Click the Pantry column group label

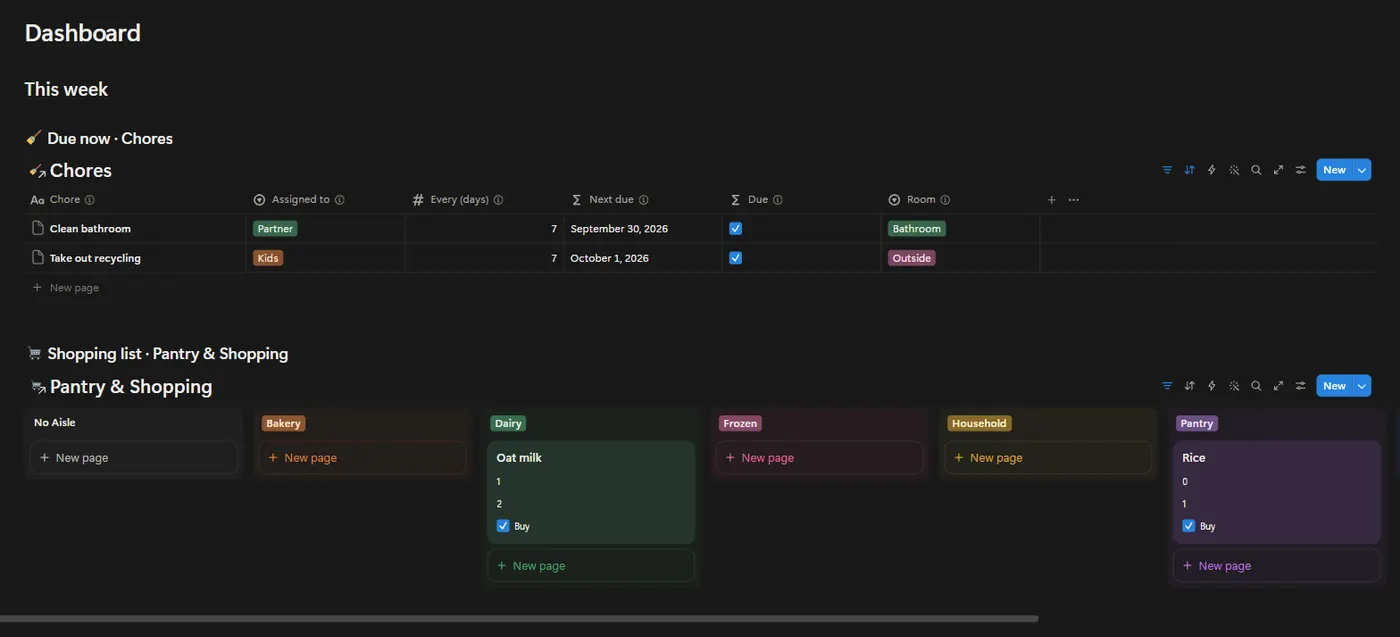[1196, 423]
